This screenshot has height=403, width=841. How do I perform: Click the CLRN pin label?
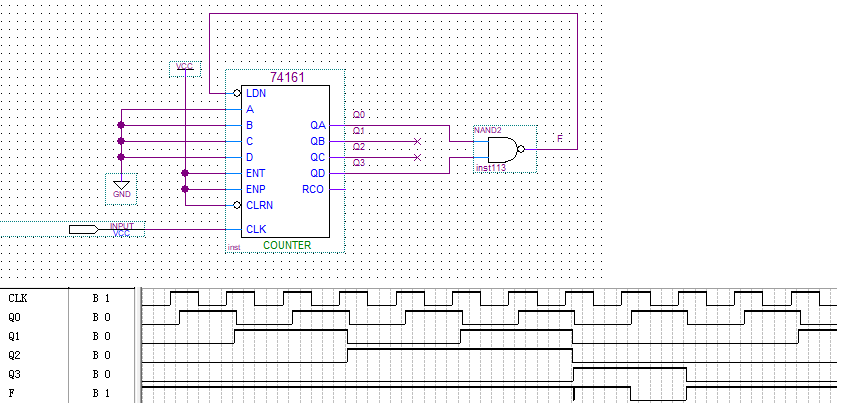(259, 205)
